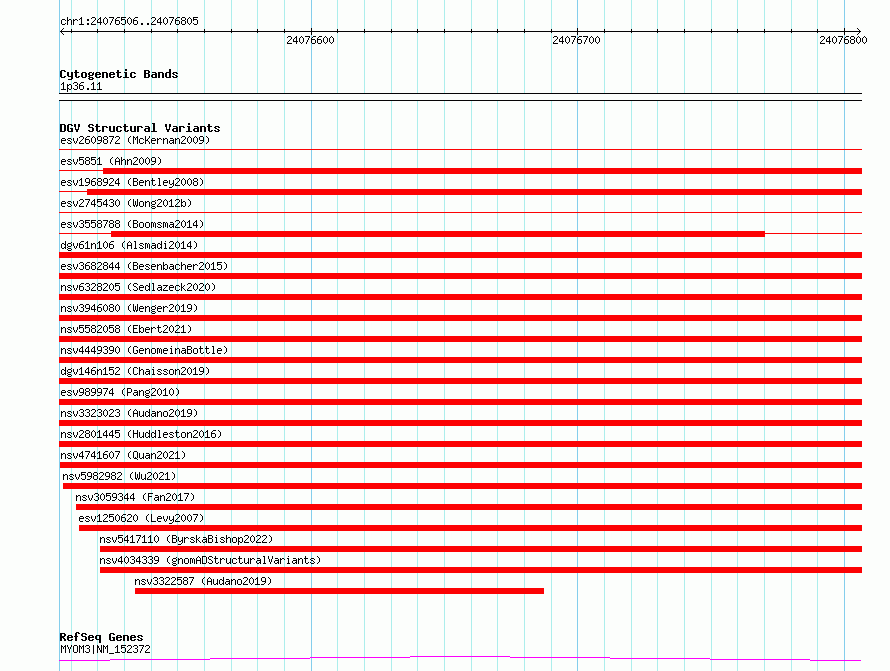Viewport: 890px width, 671px height.
Task: Open nsv3322587 (Audano2019) variant label
Action: [203, 581]
